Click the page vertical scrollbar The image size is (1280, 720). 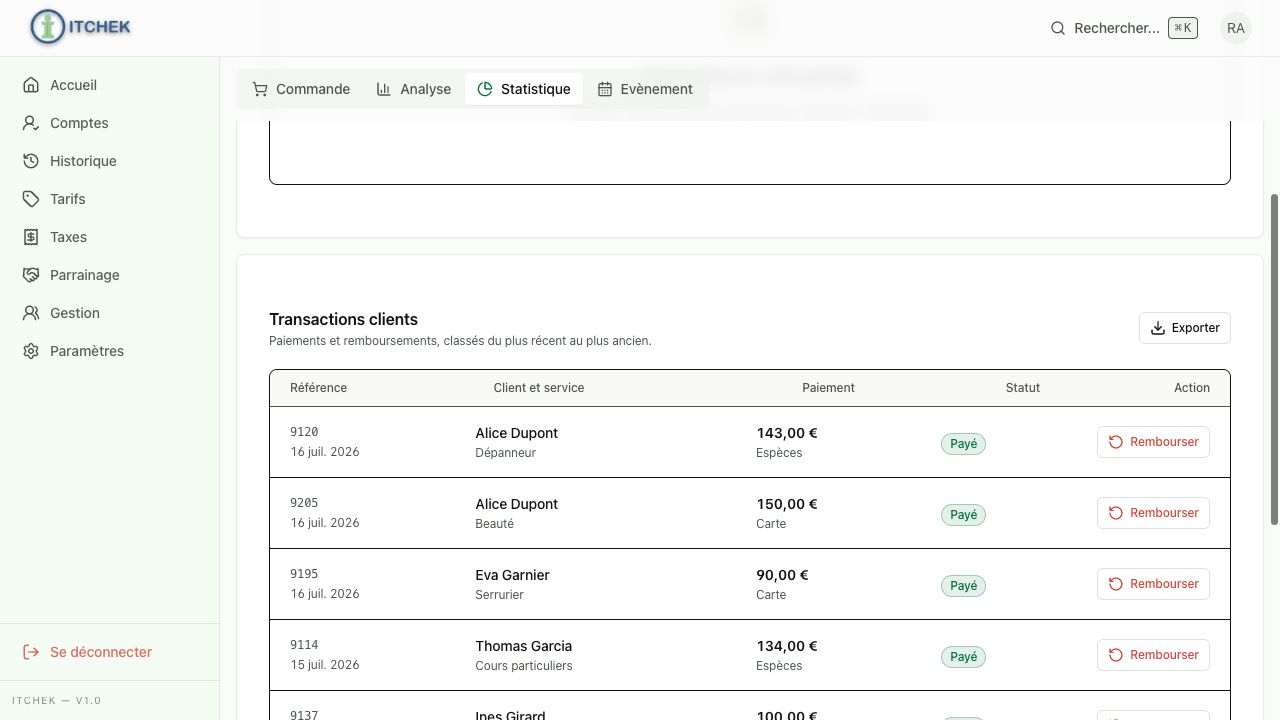click(1274, 358)
